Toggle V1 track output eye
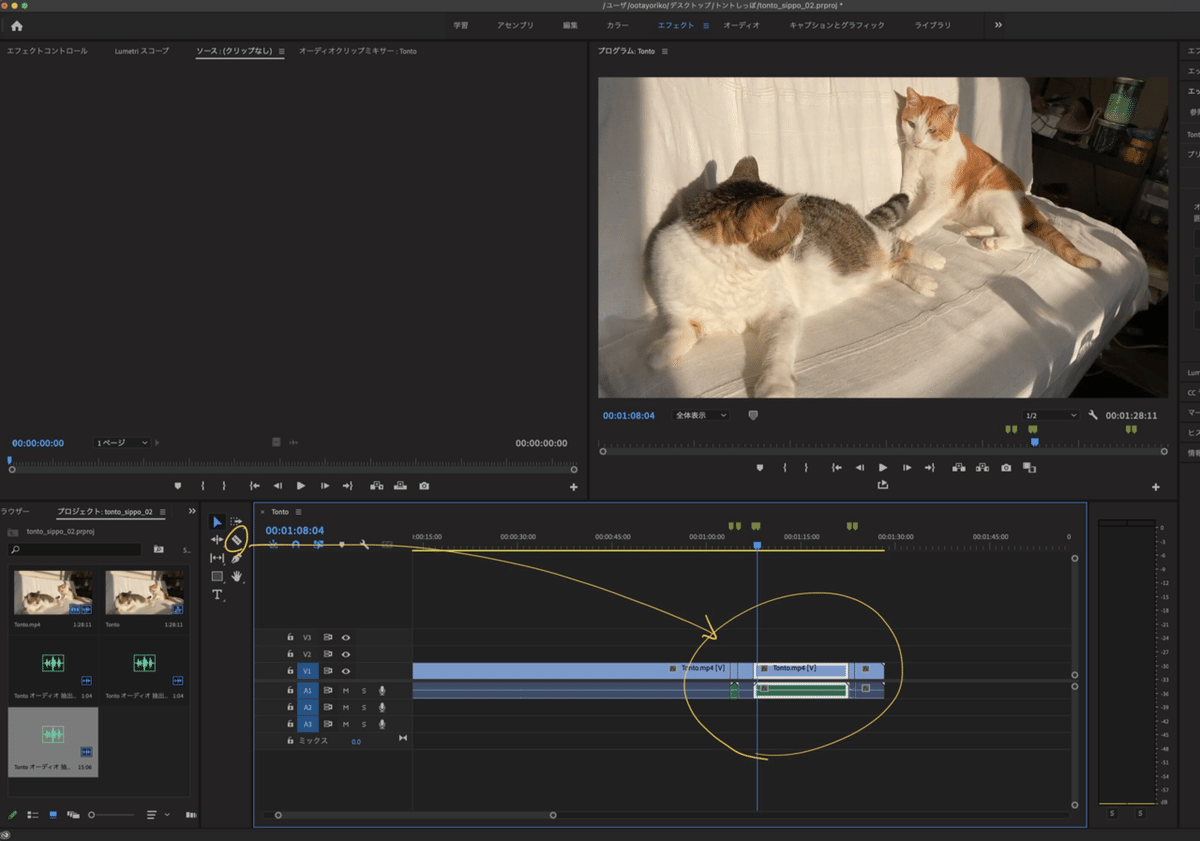This screenshot has width=1200, height=841. tap(346, 671)
